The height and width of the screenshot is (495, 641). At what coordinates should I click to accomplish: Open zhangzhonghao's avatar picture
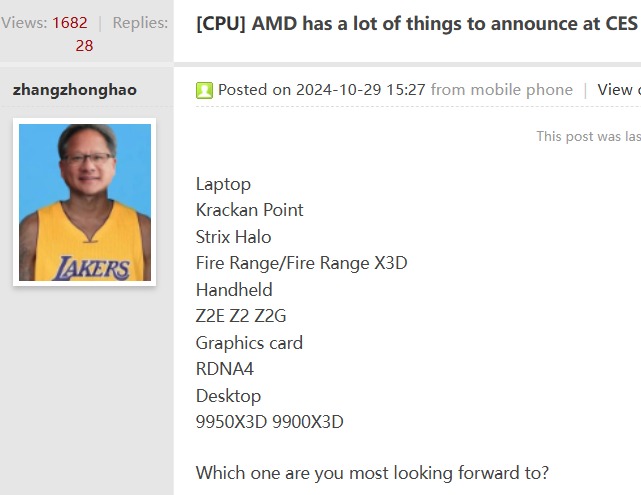click(x=85, y=202)
